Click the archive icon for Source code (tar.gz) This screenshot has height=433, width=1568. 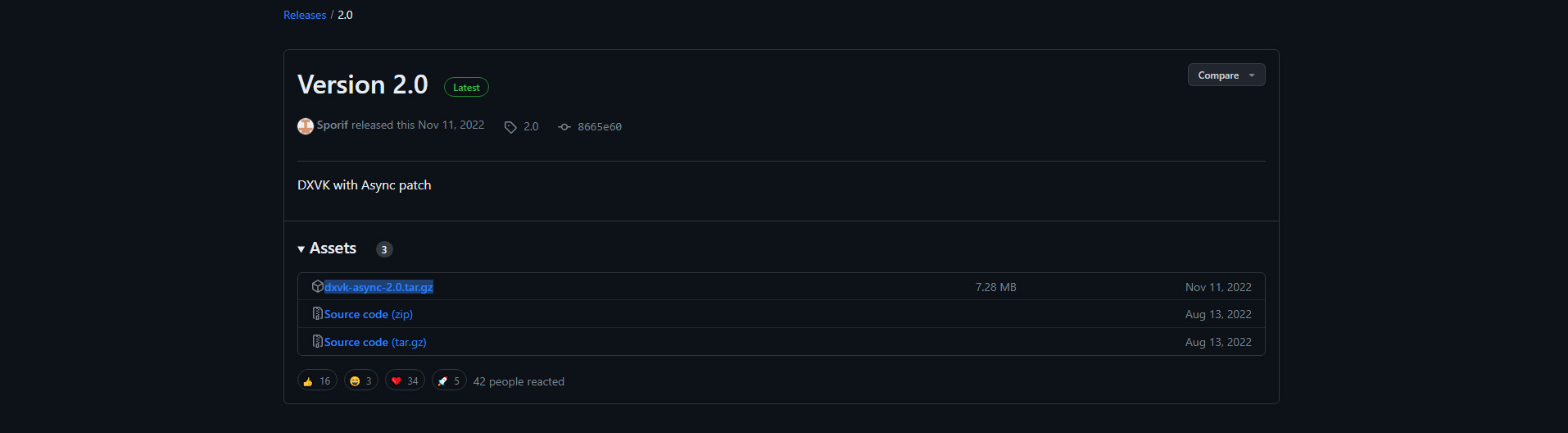point(318,341)
